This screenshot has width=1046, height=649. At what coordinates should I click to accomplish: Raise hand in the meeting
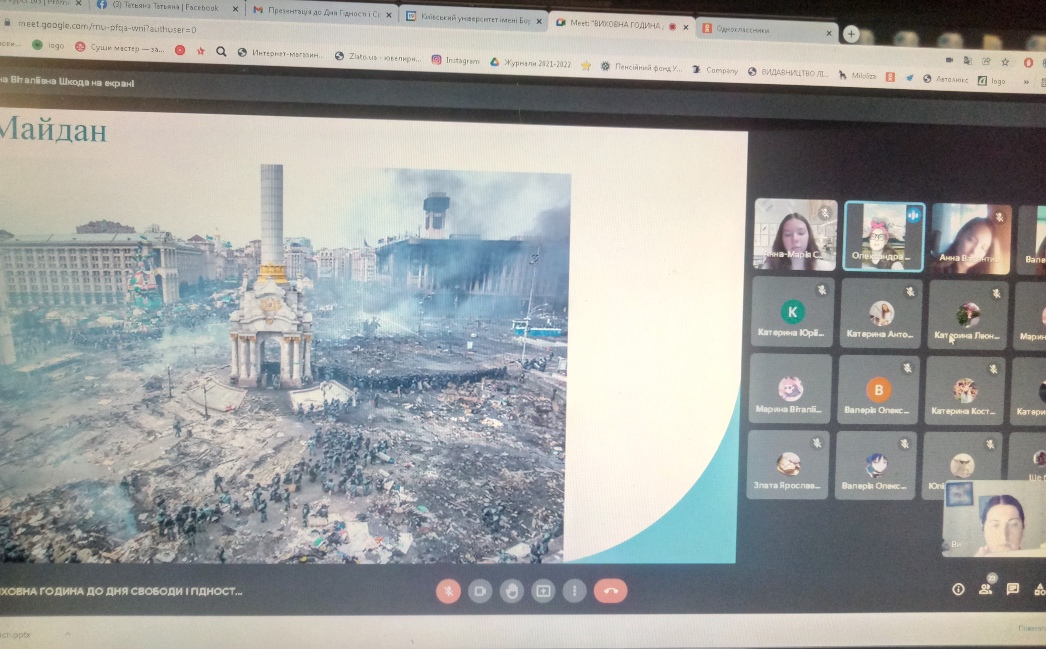tap(512, 590)
